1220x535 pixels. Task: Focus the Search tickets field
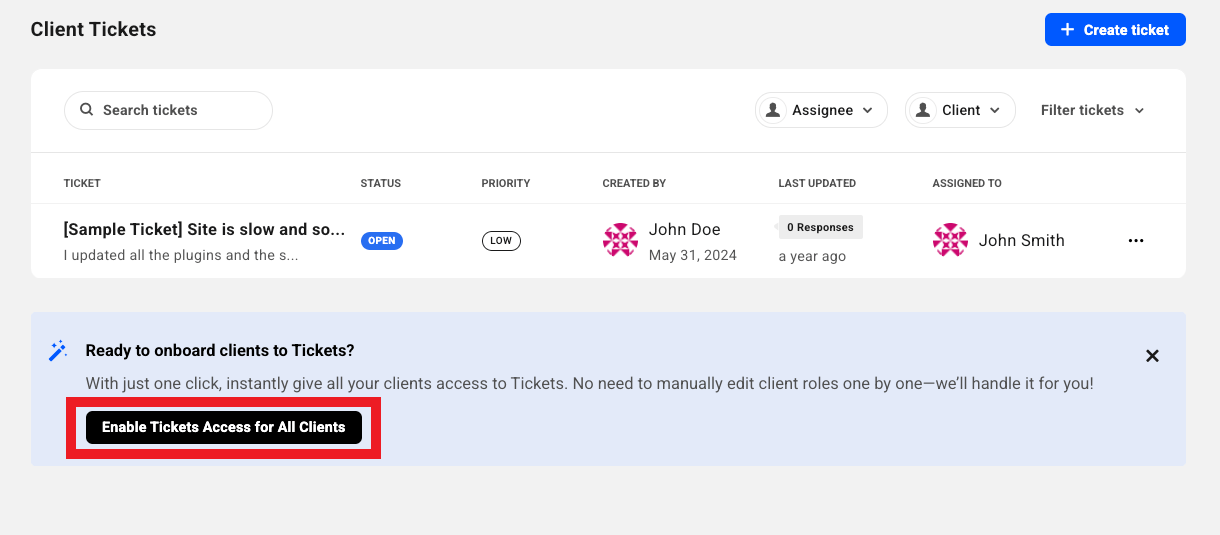point(168,110)
